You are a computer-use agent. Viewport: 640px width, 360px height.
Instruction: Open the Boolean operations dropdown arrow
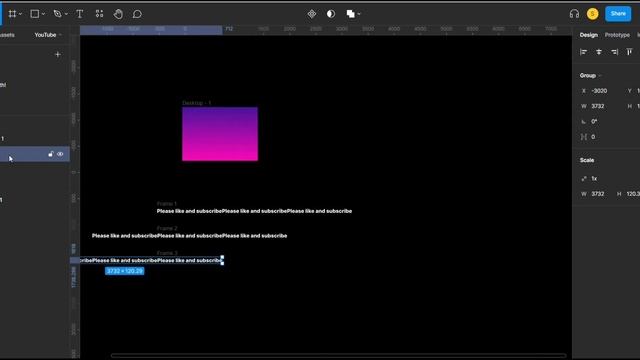point(359,14)
